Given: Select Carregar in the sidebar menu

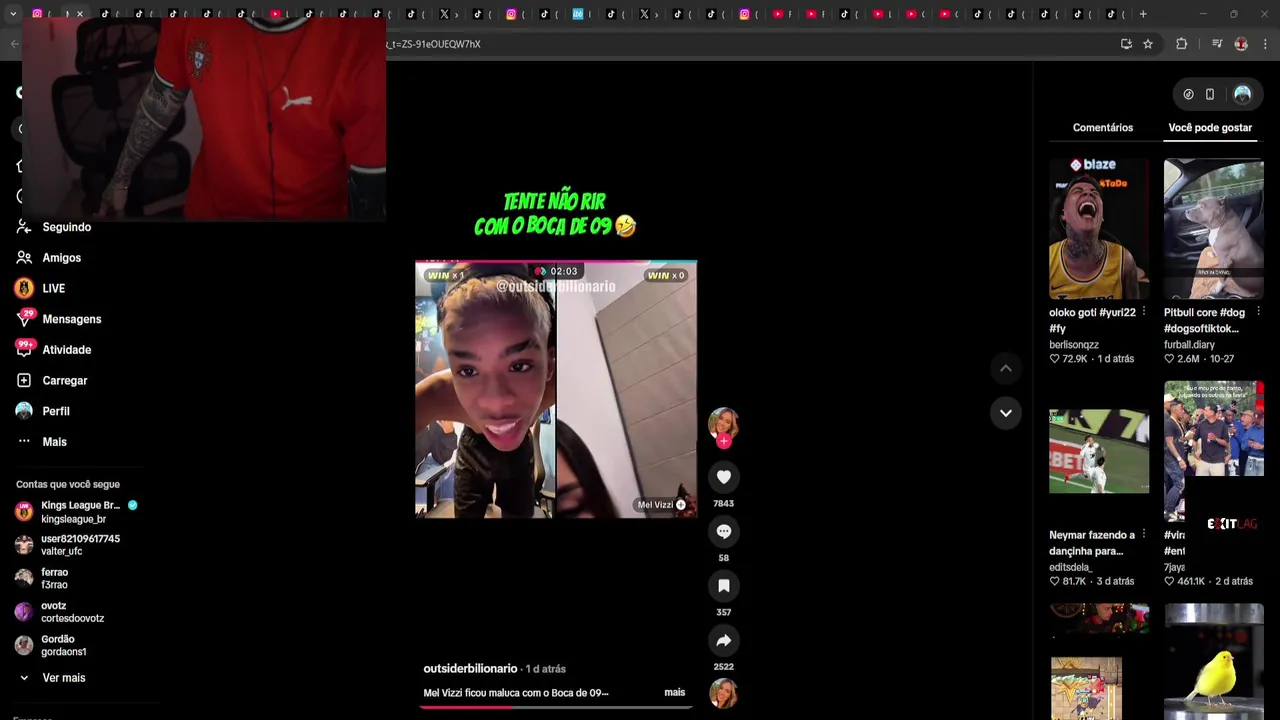Looking at the screenshot, I should (65, 380).
